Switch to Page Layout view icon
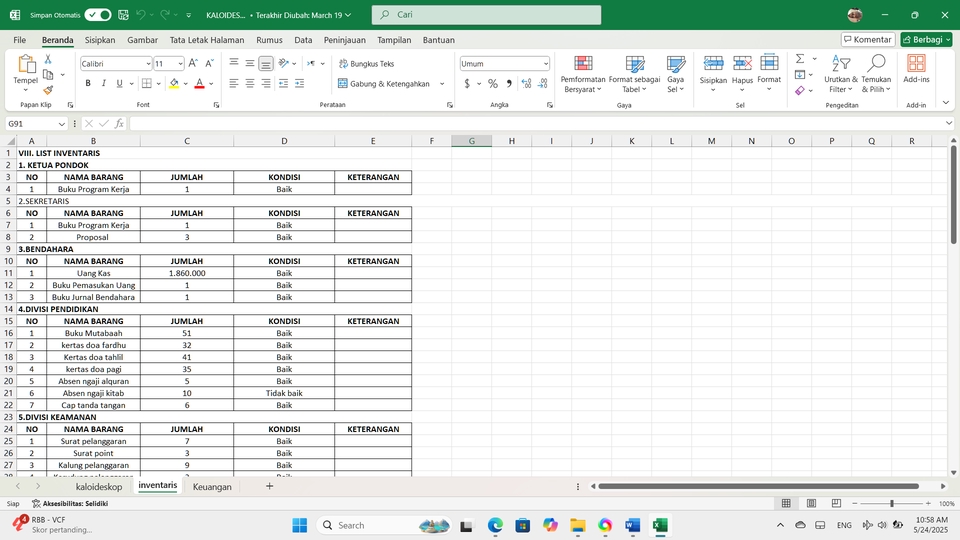The width and height of the screenshot is (960, 540). [x=811, y=503]
